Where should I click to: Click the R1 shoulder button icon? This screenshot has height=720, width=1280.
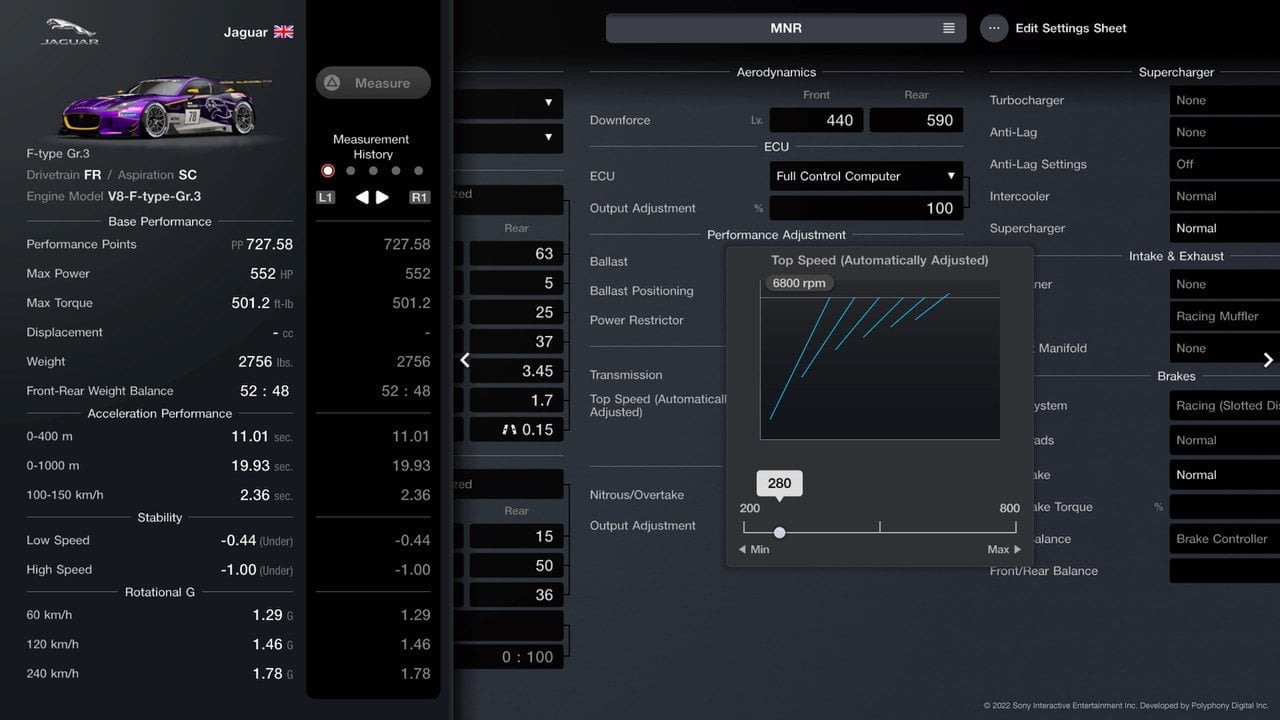click(x=419, y=197)
